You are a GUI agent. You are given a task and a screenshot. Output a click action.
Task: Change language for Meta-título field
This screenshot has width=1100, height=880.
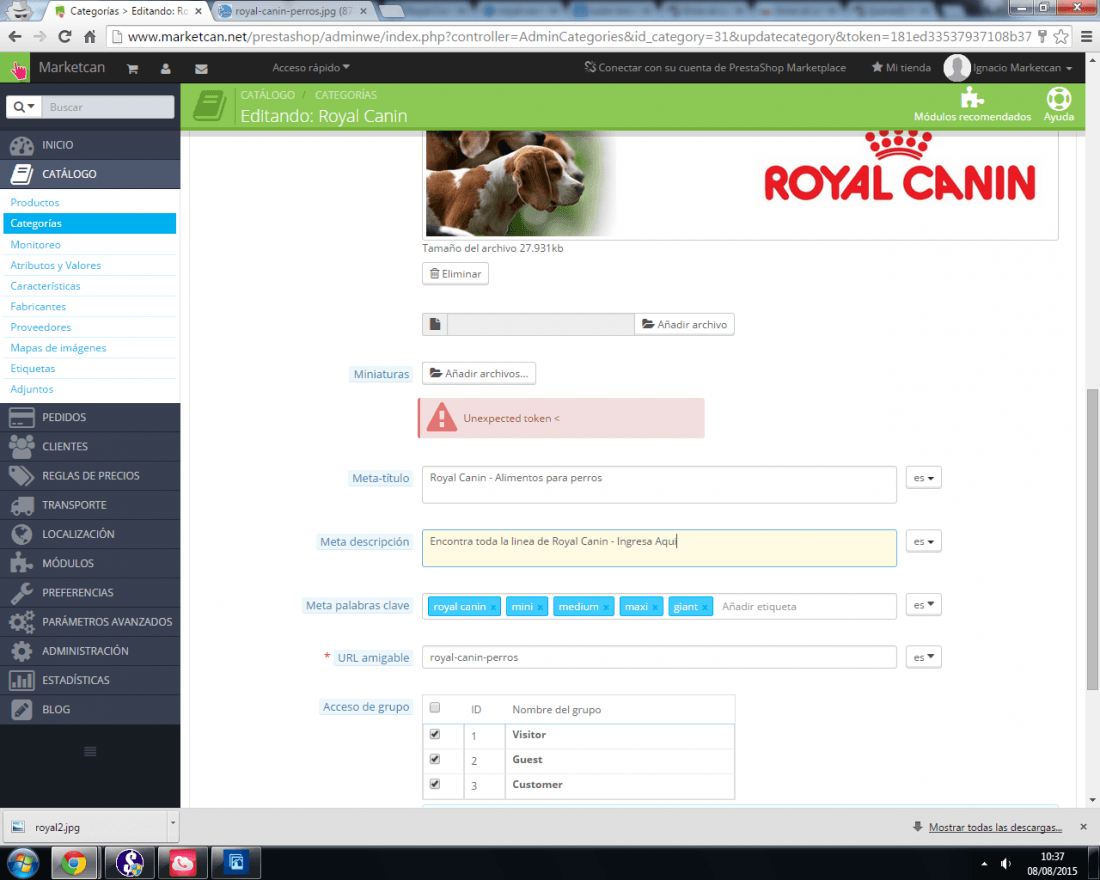coord(923,478)
